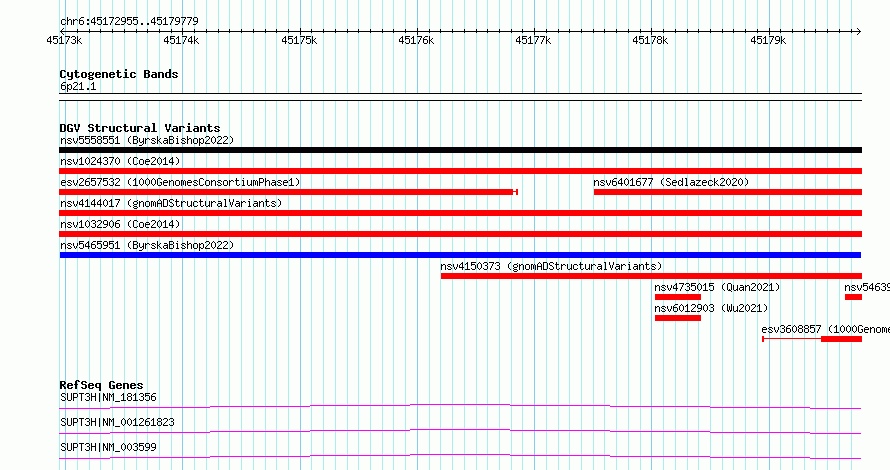Click the magenta SUPT3H|NM_003599 intron line
Image resolution: width=890 pixels, height=470 pixels.
460,456
